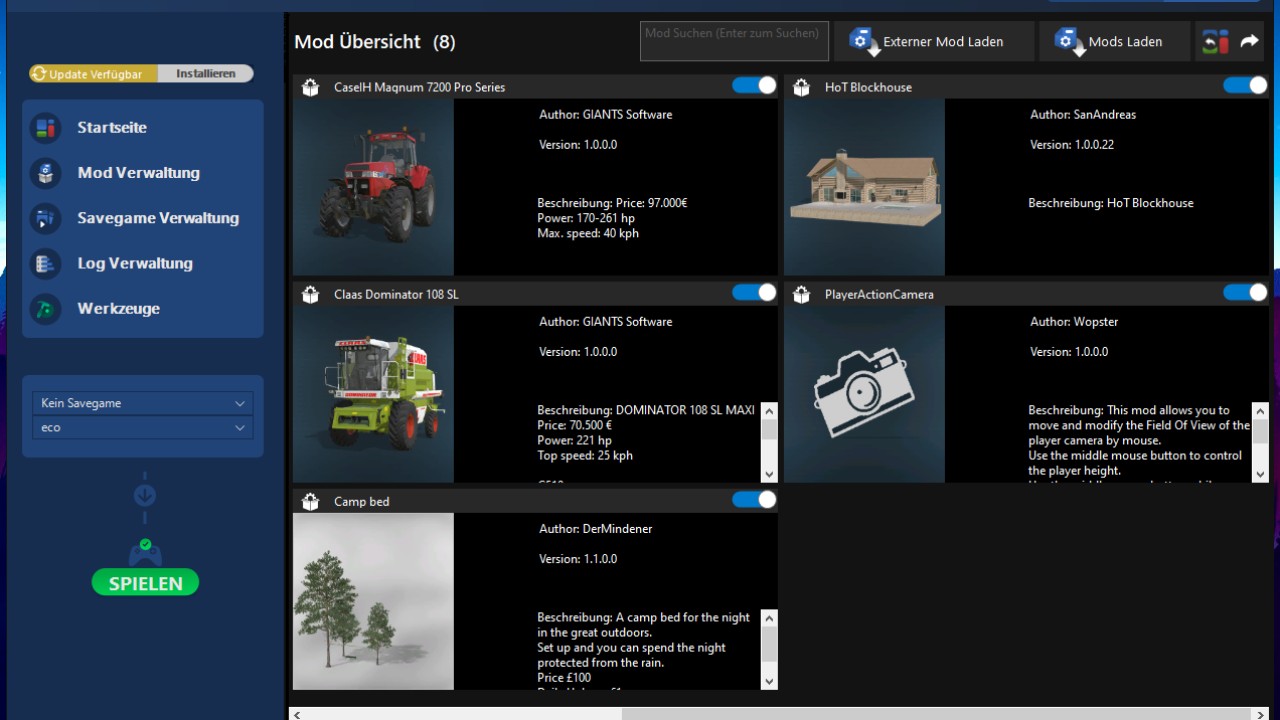Click the Externer Mod Laden button
Viewport: 1280px width, 720px height.
pyautogui.click(x=932, y=42)
